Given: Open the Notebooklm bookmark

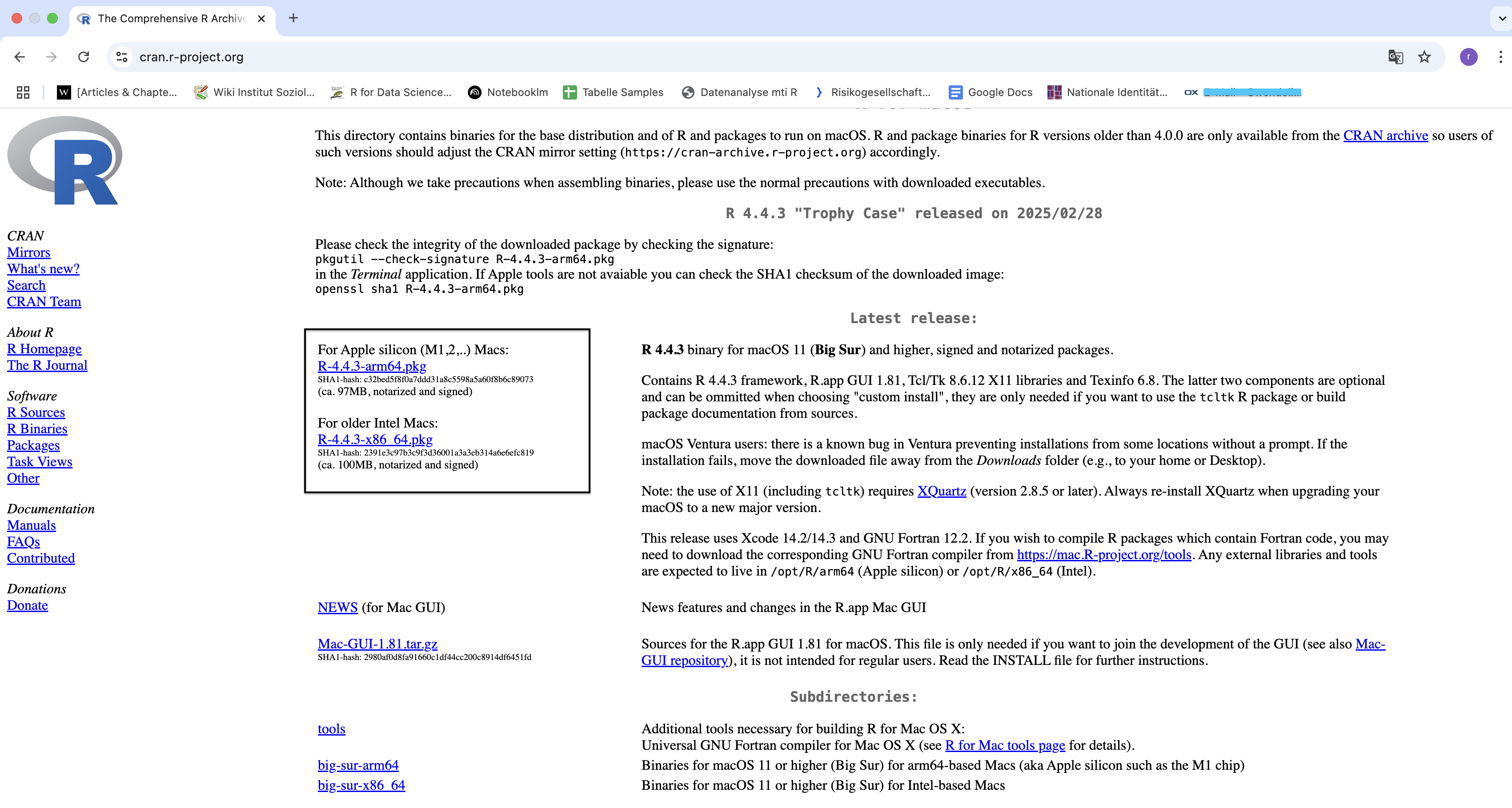Looking at the screenshot, I should point(508,92).
